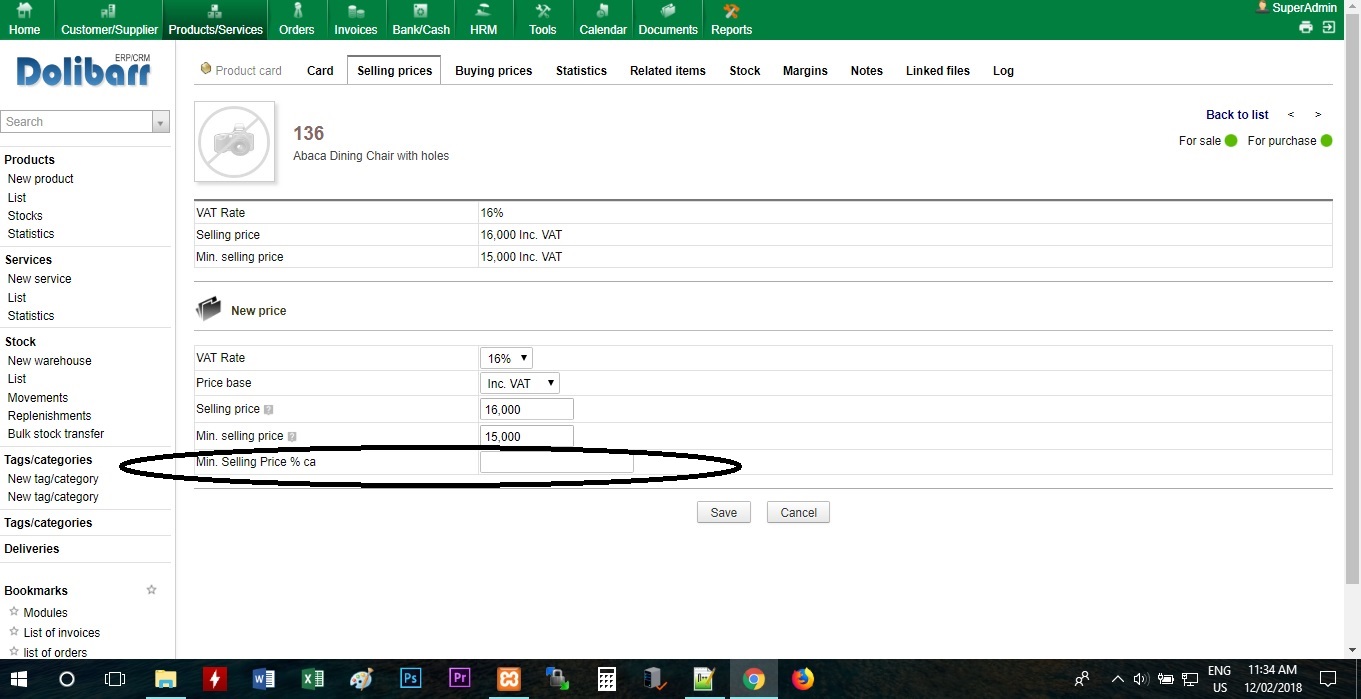This screenshot has height=699, width=1361.
Task: Open Firefox from the taskbar
Action: coord(802,679)
